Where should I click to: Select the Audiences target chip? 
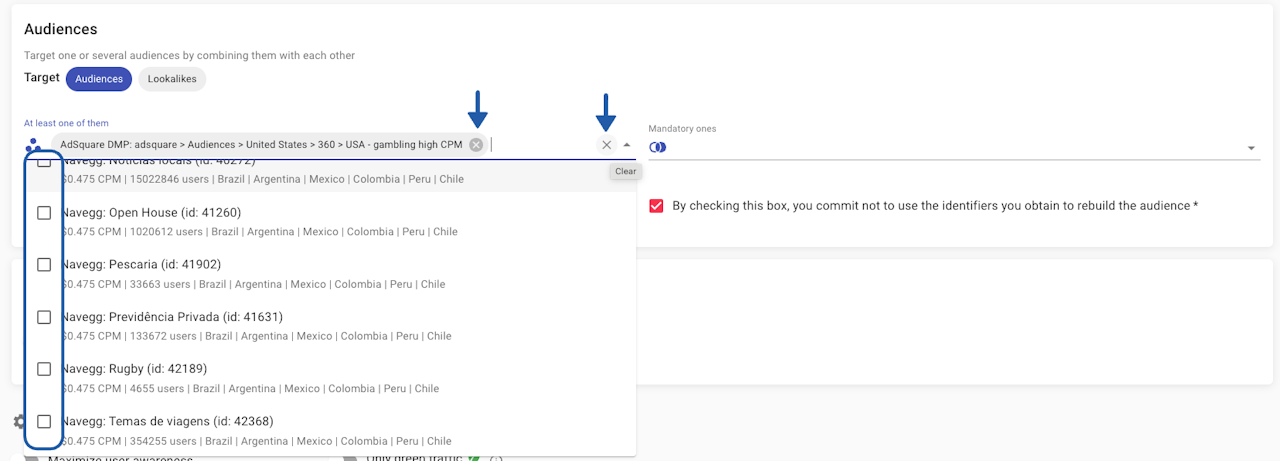(99, 79)
